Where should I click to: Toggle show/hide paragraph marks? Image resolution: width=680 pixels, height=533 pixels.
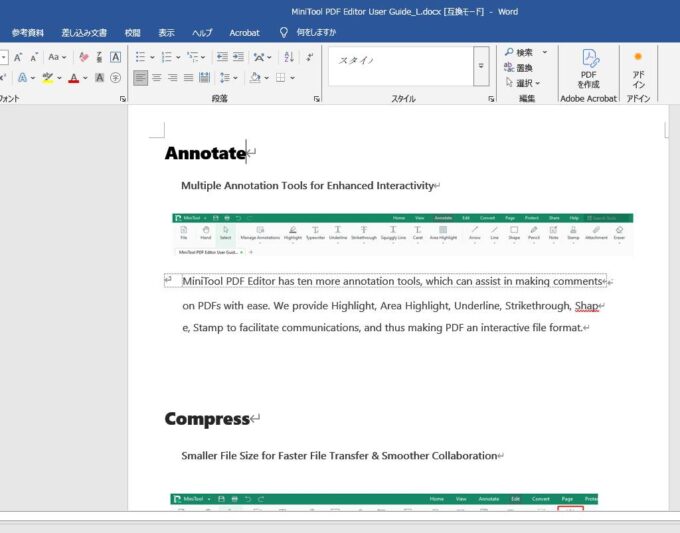point(309,57)
